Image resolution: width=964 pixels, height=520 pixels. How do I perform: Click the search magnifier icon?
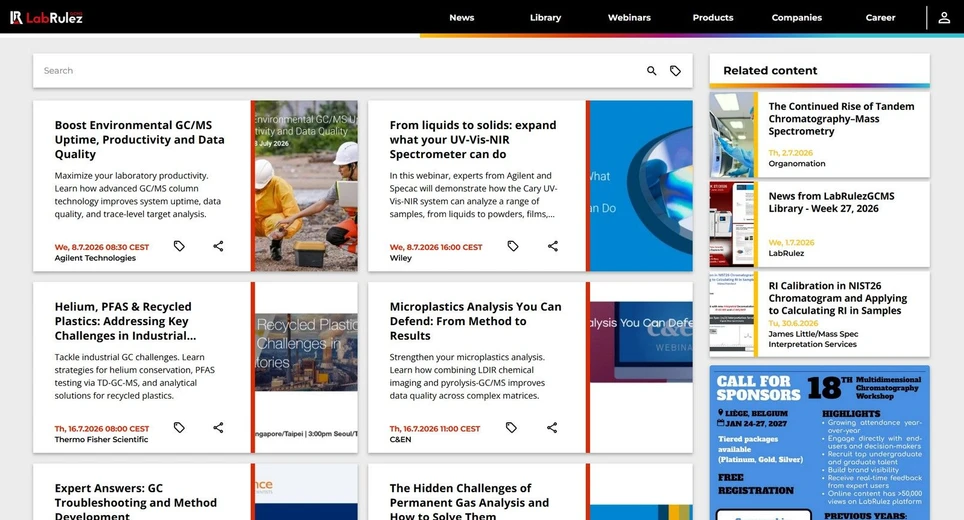pyautogui.click(x=652, y=71)
